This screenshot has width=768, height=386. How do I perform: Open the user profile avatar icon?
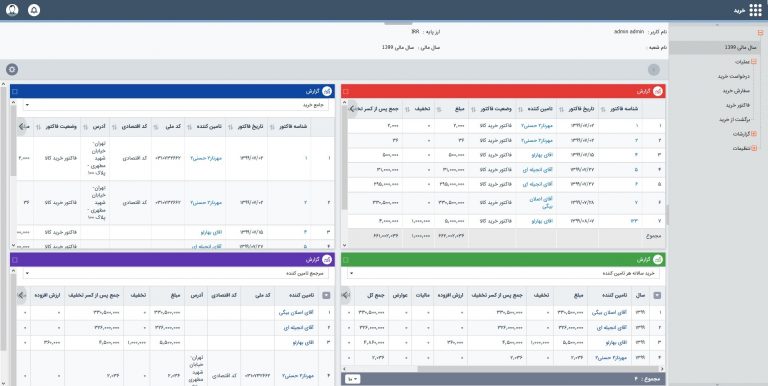12,10
